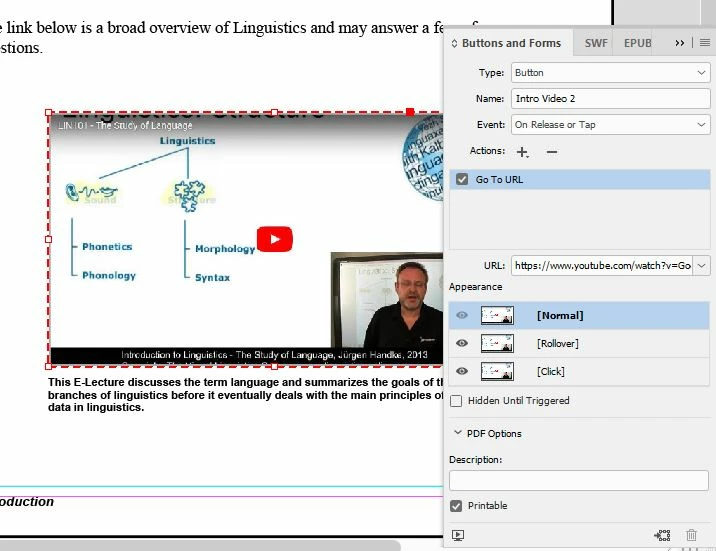
Task: Toggle the Go To URL action checkbox
Action: (462, 179)
